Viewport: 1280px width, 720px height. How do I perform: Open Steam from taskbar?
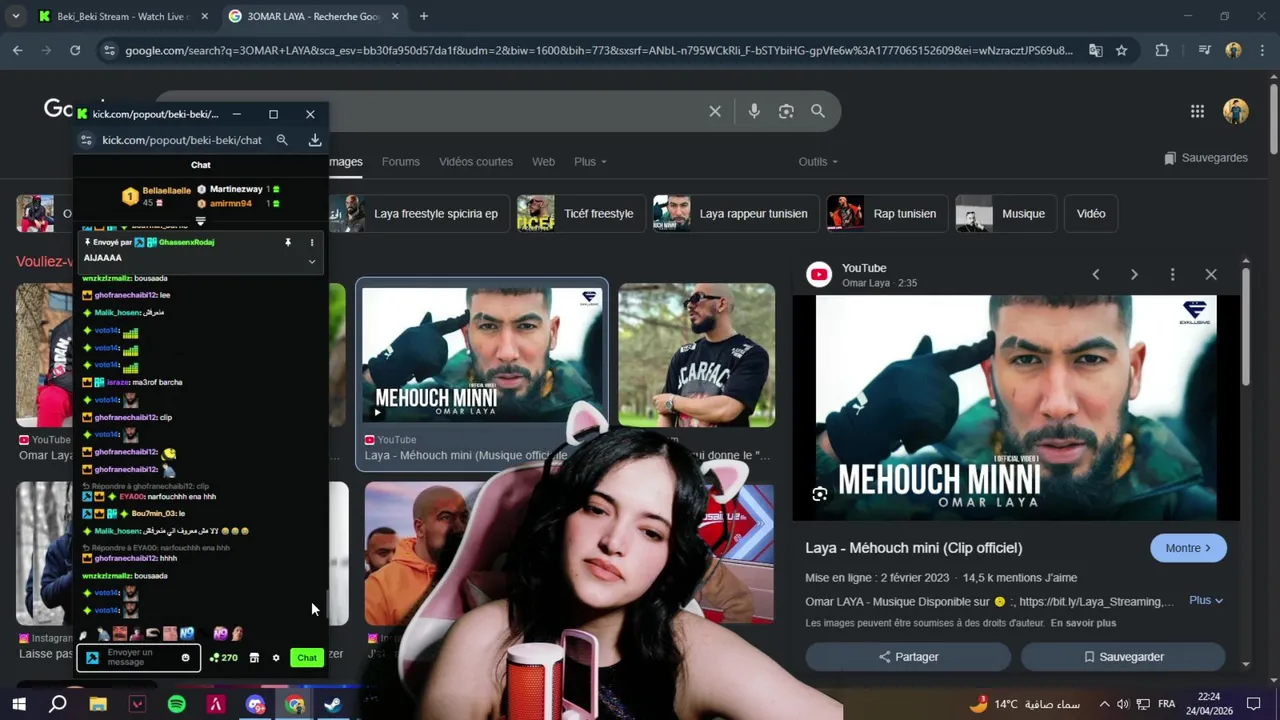[x=333, y=704]
